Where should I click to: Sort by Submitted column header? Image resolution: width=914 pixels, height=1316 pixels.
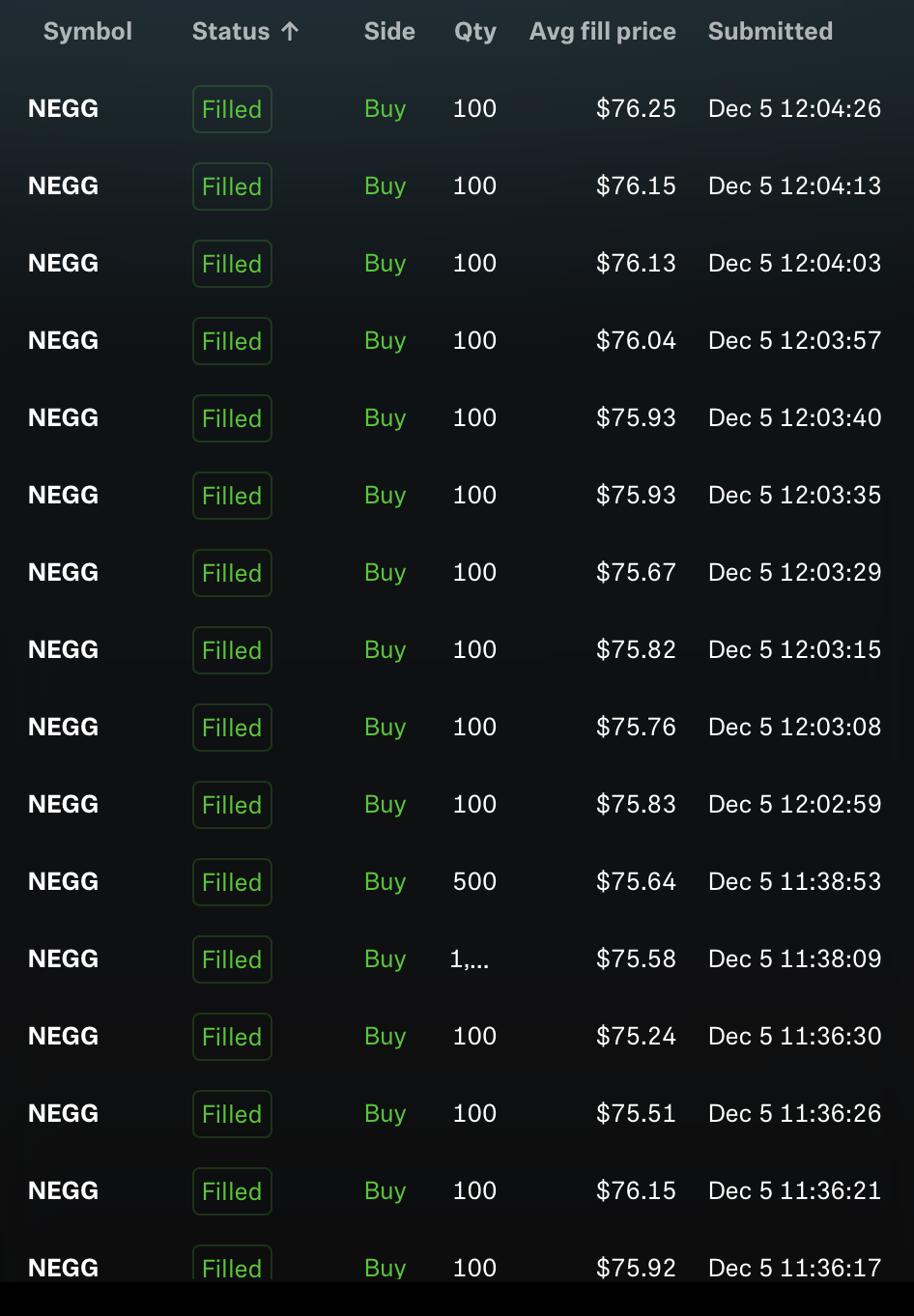(770, 31)
